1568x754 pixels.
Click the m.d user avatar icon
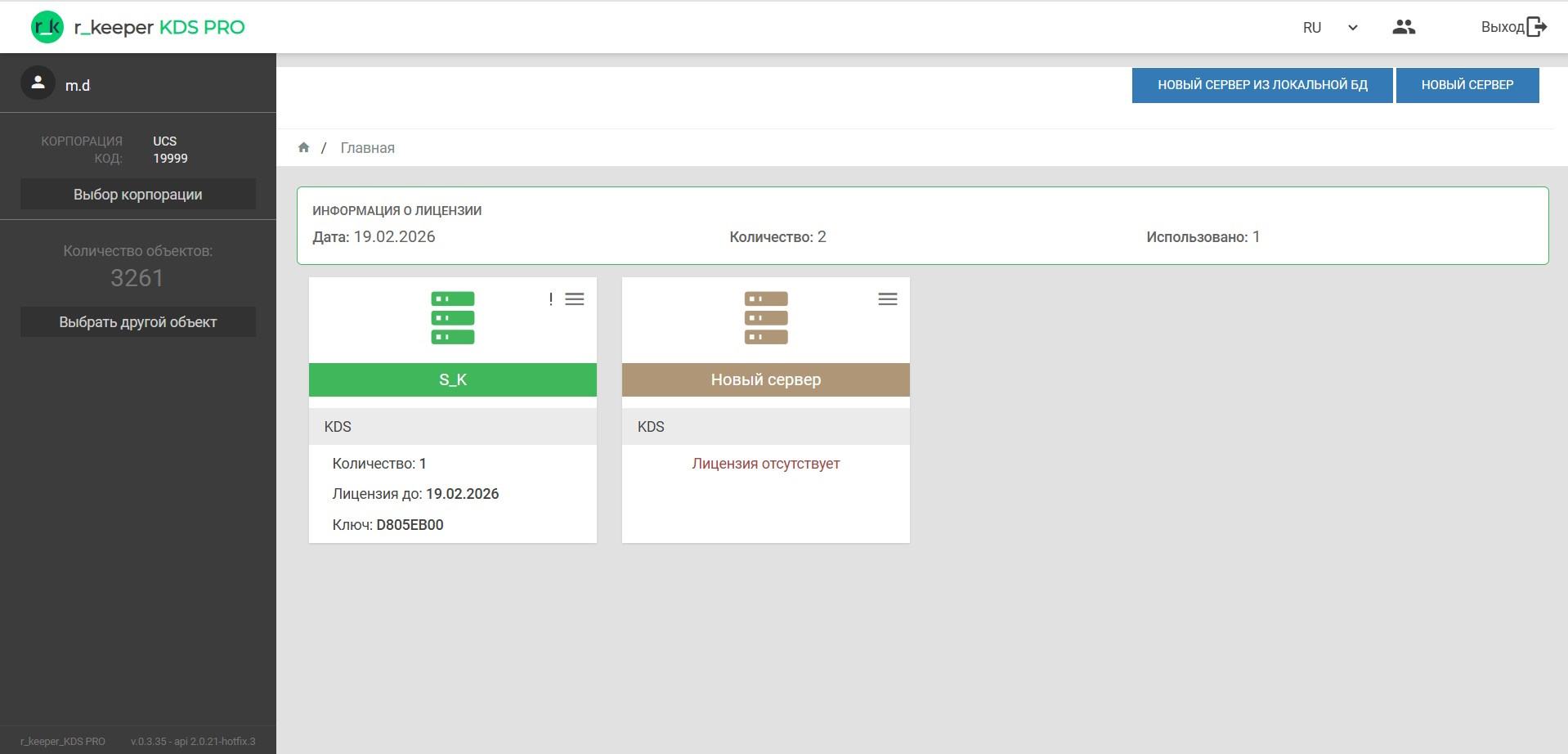pyautogui.click(x=38, y=83)
